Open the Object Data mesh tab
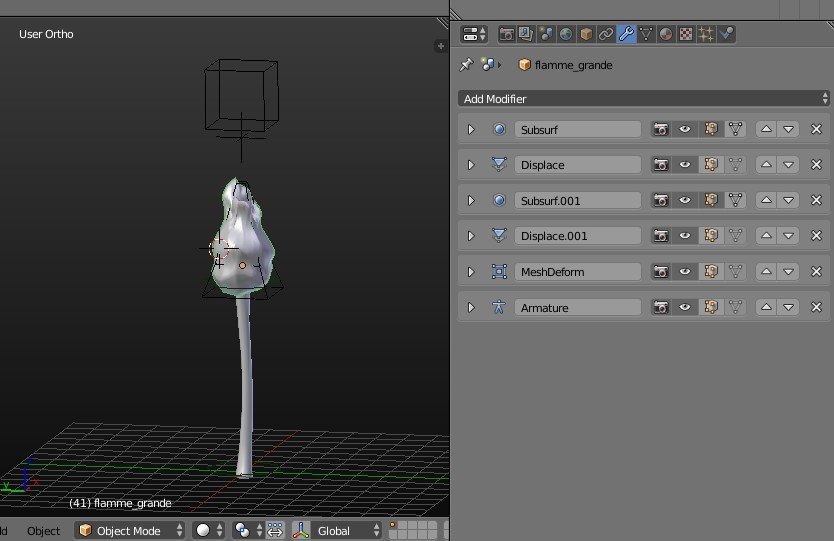Screen dimensions: 834x541 (x=646, y=34)
